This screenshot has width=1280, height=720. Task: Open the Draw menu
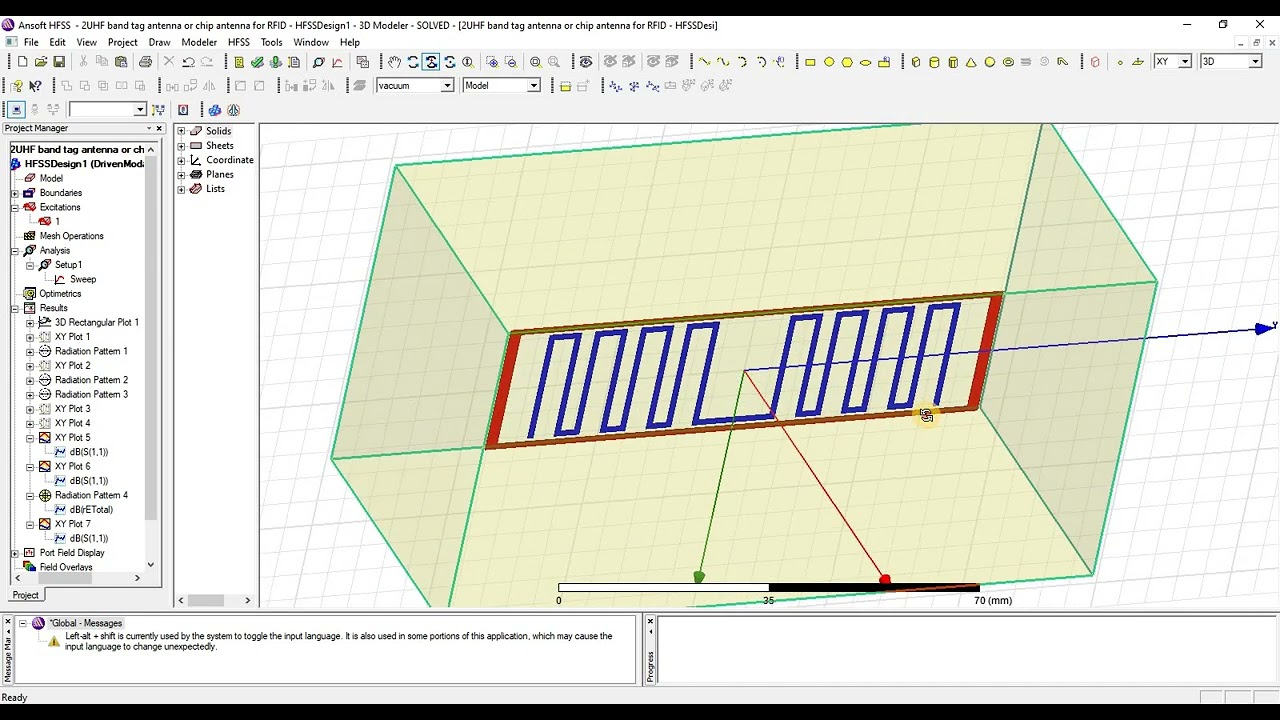(x=159, y=42)
